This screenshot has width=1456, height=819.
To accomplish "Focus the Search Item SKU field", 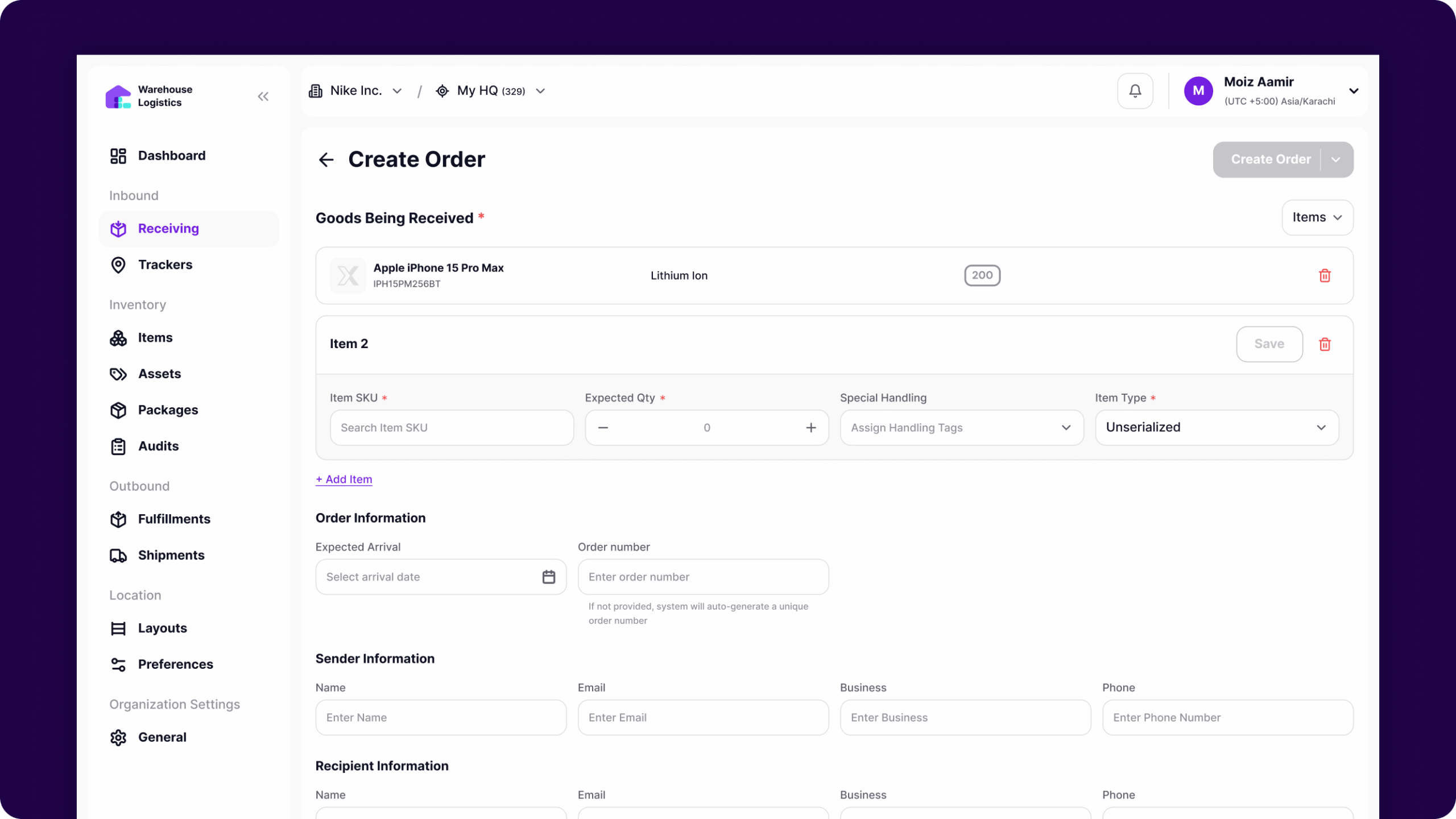I will point(452,428).
